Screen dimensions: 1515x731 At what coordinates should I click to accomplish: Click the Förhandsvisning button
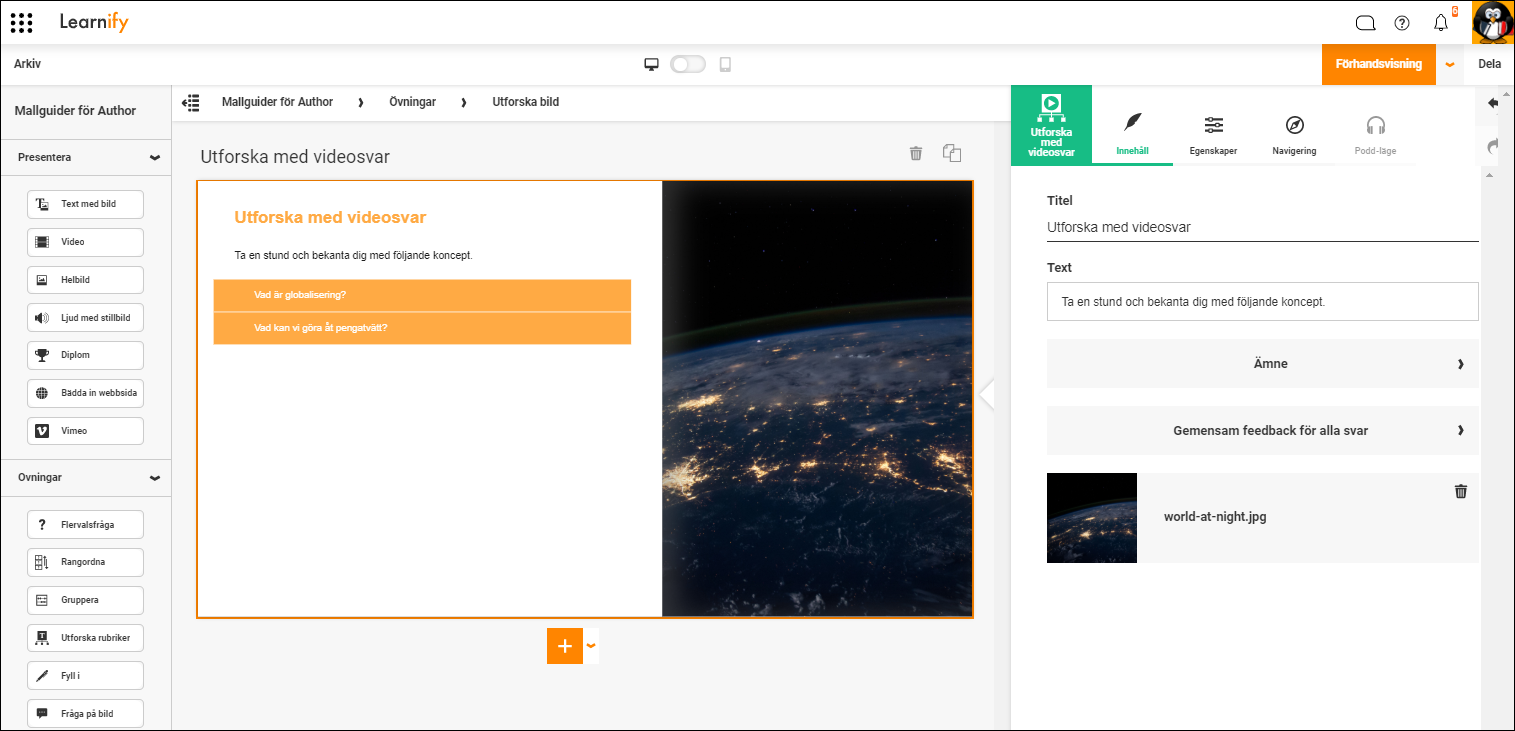(1379, 64)
